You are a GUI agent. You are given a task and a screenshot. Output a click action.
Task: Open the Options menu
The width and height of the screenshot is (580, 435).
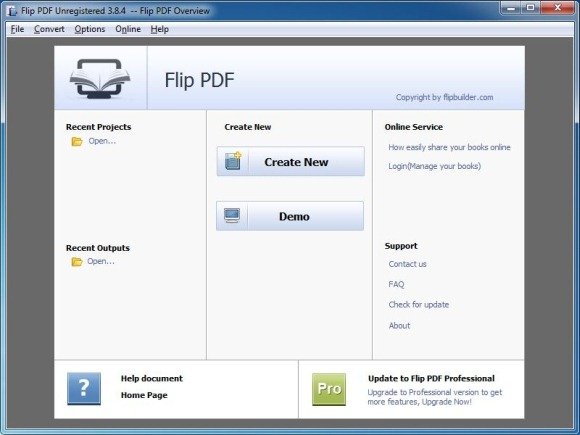[90, 29]
